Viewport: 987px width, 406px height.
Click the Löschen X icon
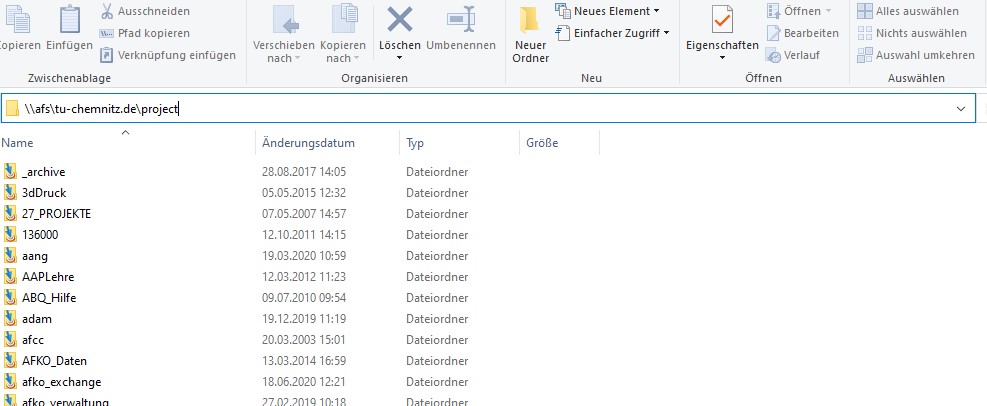[x=400, y=20]
